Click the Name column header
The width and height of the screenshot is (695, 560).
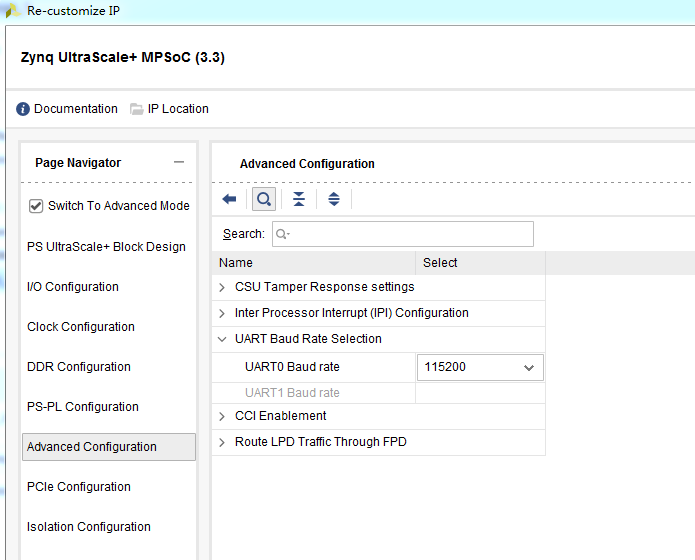[314, 263]
